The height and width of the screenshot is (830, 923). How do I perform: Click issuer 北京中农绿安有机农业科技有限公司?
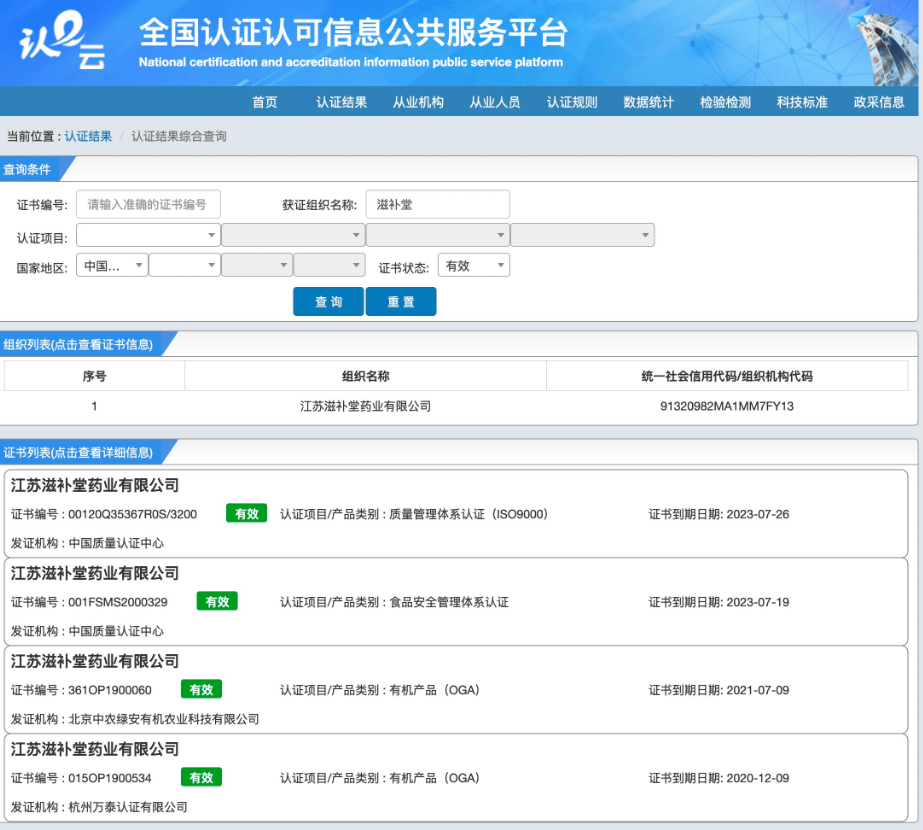point(164,719)
